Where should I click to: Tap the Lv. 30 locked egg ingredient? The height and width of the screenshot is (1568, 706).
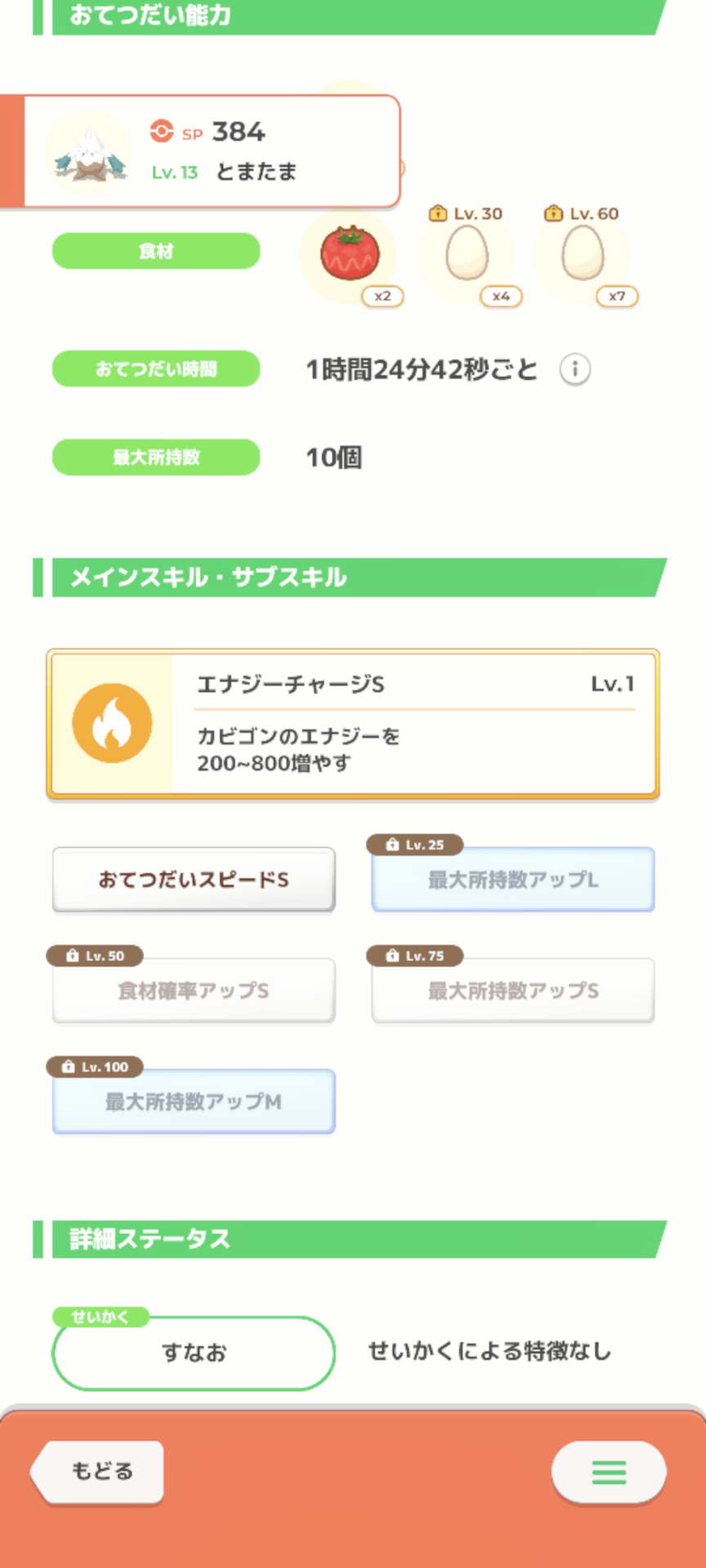467,254
